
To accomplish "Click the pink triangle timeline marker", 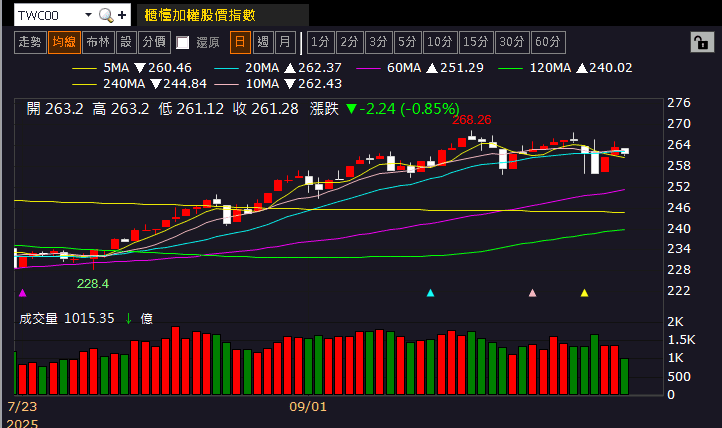I will tap(533, 293).
